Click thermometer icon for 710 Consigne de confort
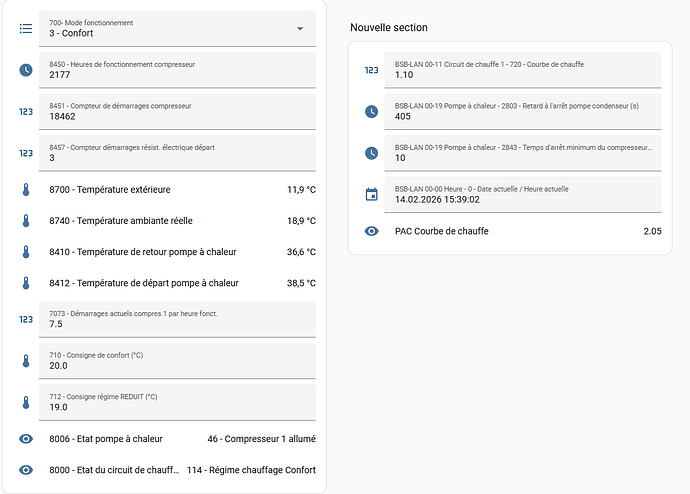 click(26, 361)
